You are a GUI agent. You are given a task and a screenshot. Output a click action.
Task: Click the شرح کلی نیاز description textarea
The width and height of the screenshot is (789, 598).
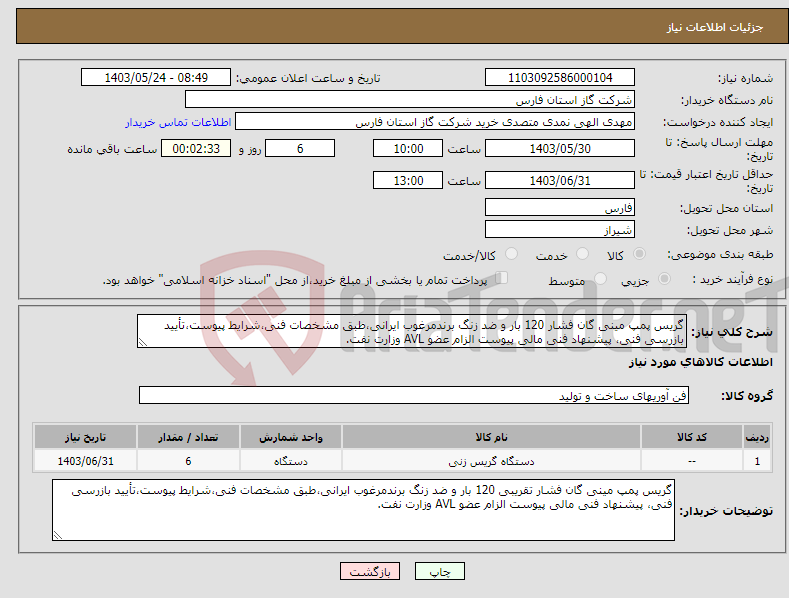pos(412,332)
